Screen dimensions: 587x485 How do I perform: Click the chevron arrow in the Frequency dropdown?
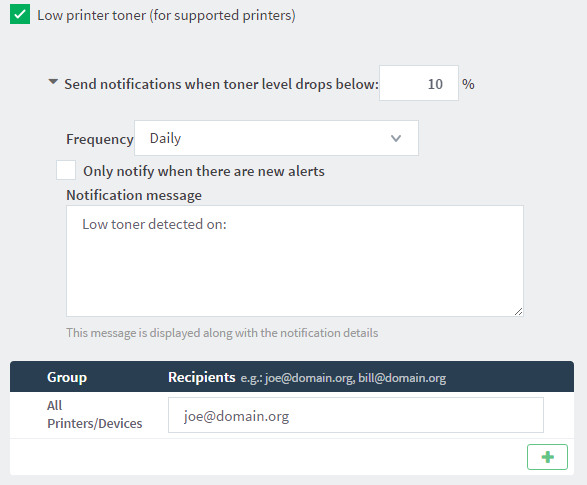click(x=396, y=138)
